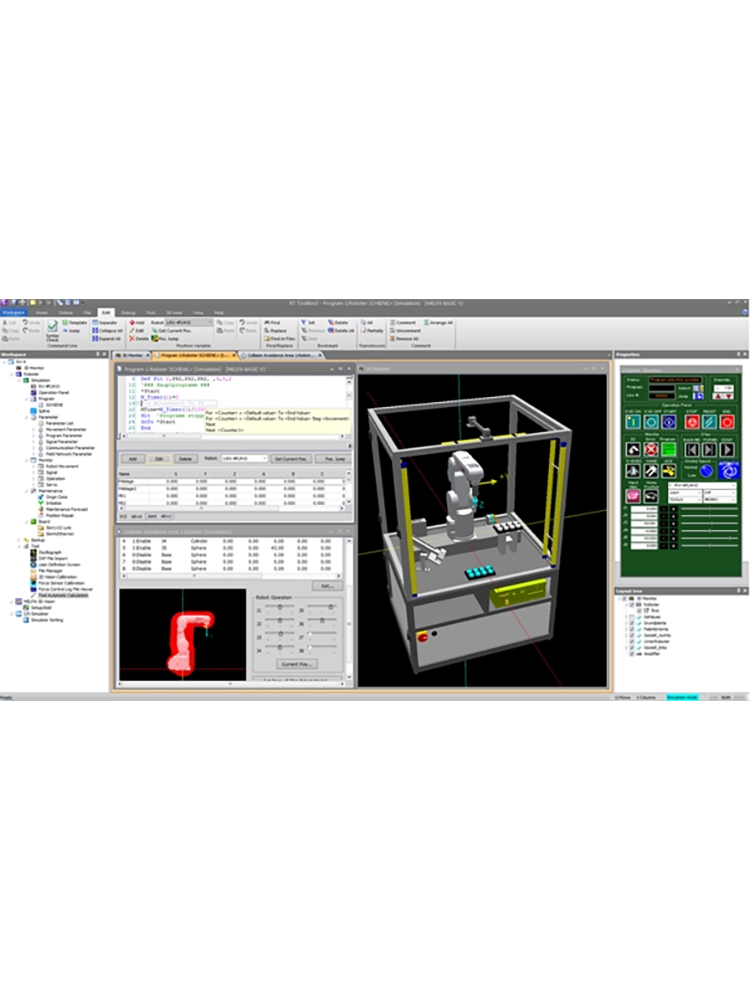Toggle the Gehäuse checkbox in the Layout tree
The image size is (750, 1000).
632,617
